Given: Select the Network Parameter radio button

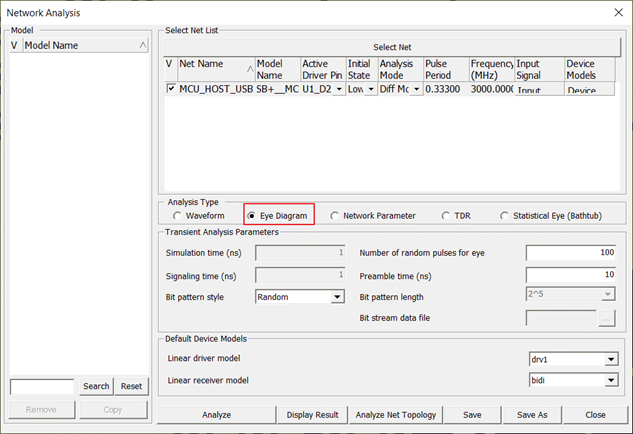Looking at the screenshot, I should [335, 215].
